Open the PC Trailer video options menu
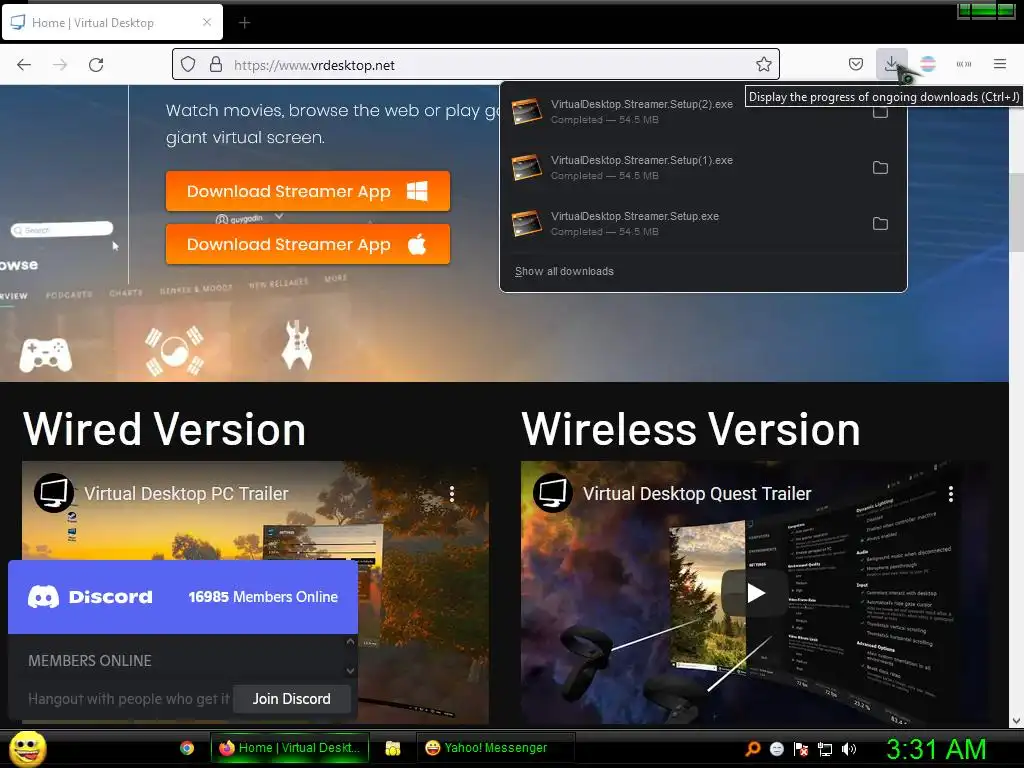 452,494
